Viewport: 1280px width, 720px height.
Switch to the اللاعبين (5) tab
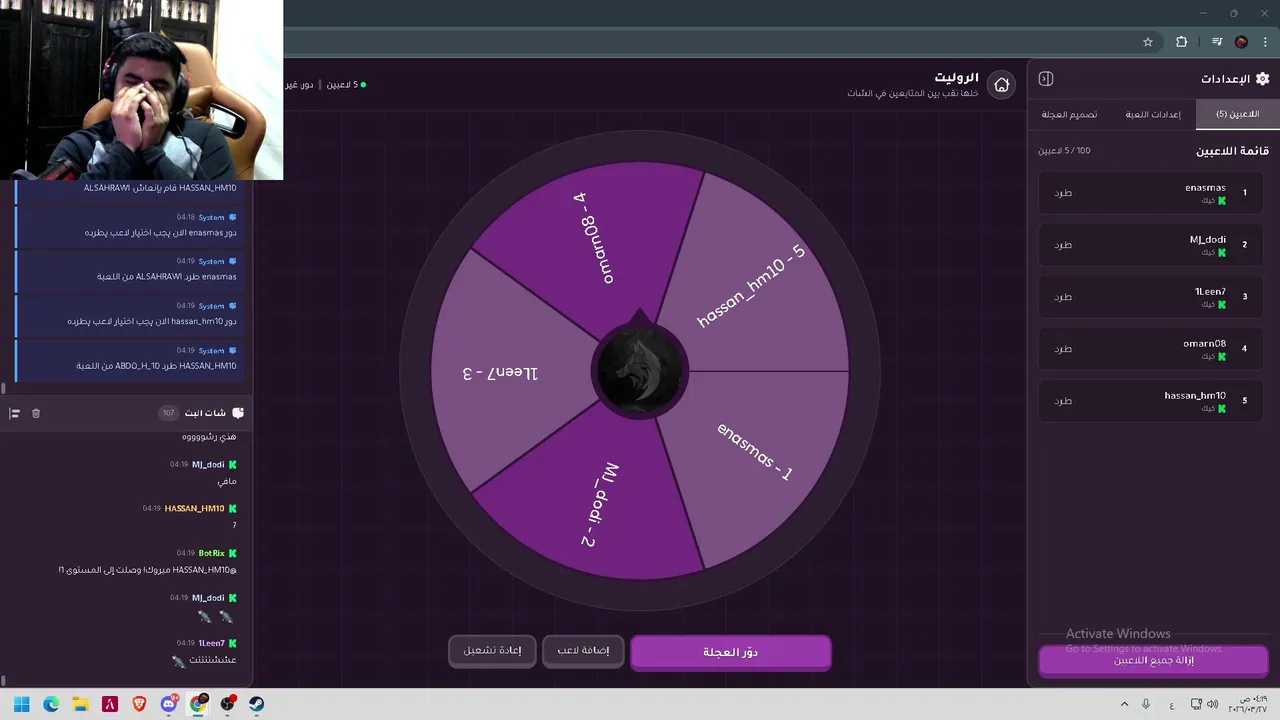[x=1237, y=114]
